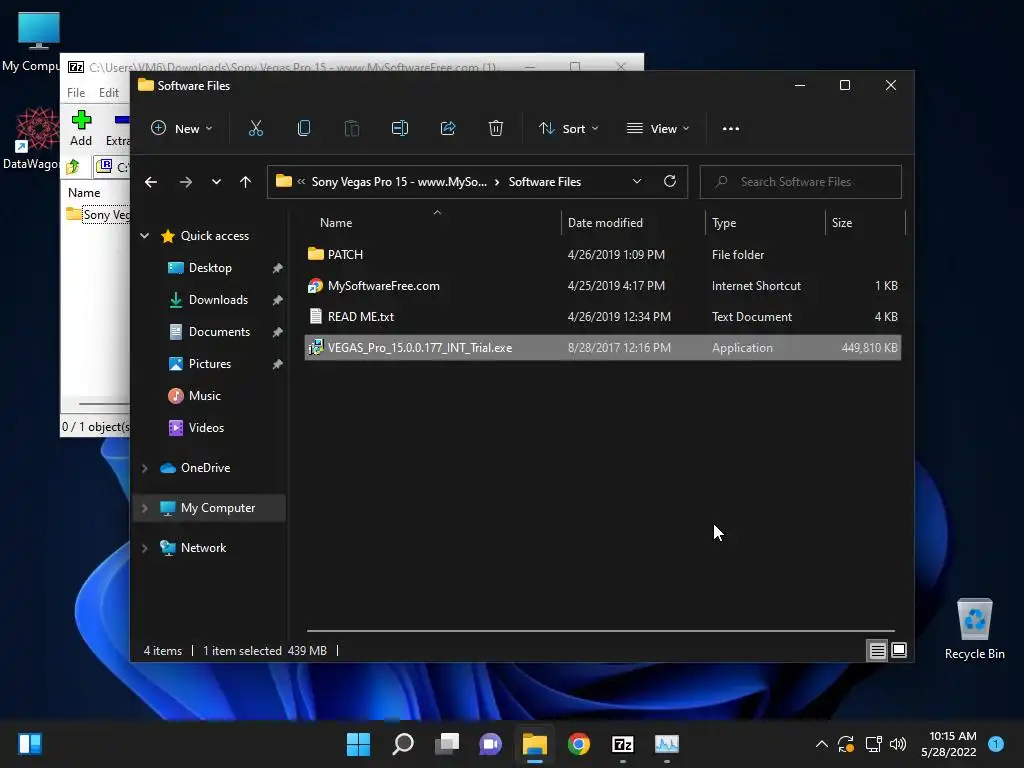The image size is (1024, 768).
Task: Refresh the Software Files folder
Action: click(x=669, y=182)
